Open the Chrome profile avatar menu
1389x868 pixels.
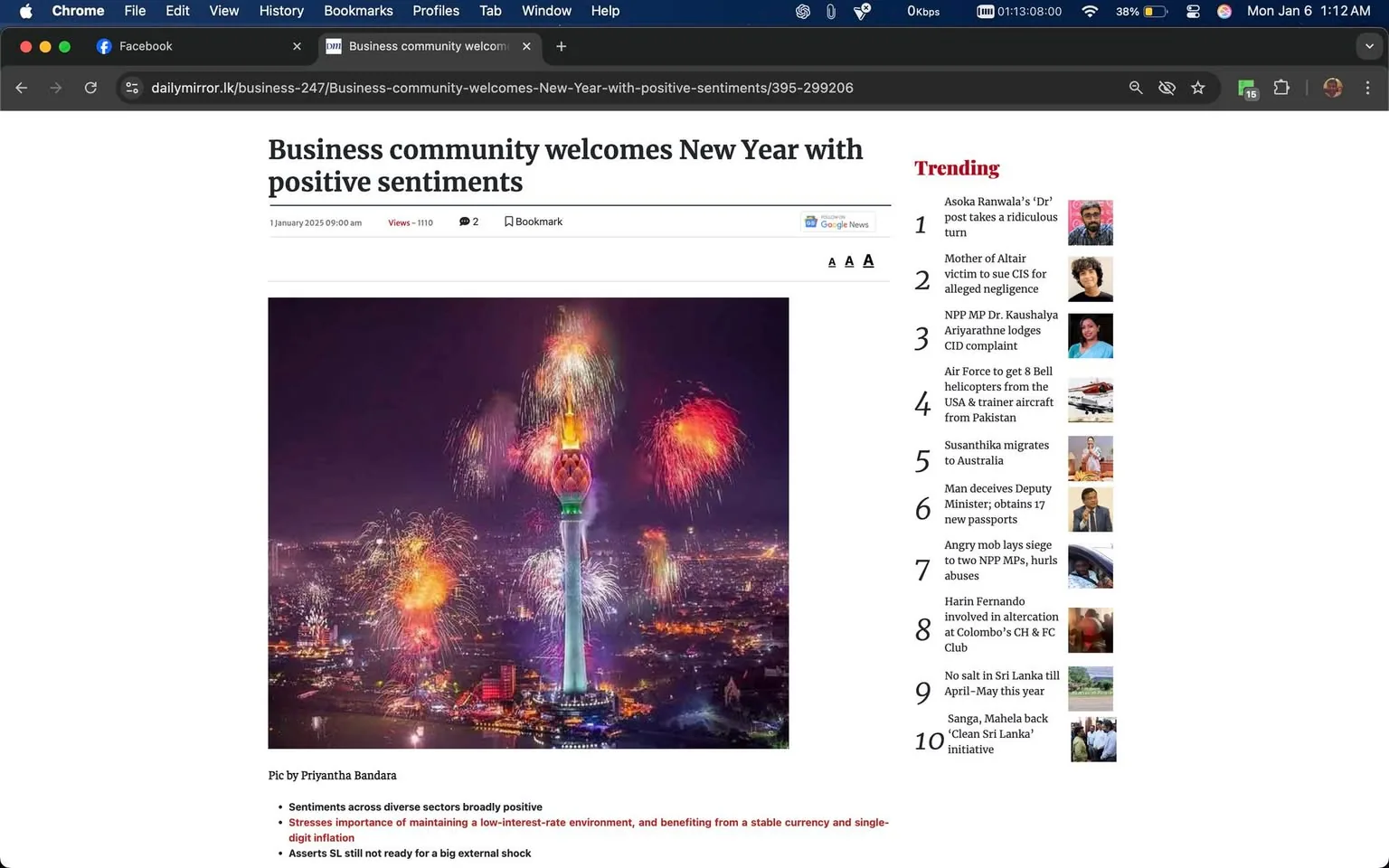coord(1332,88)
